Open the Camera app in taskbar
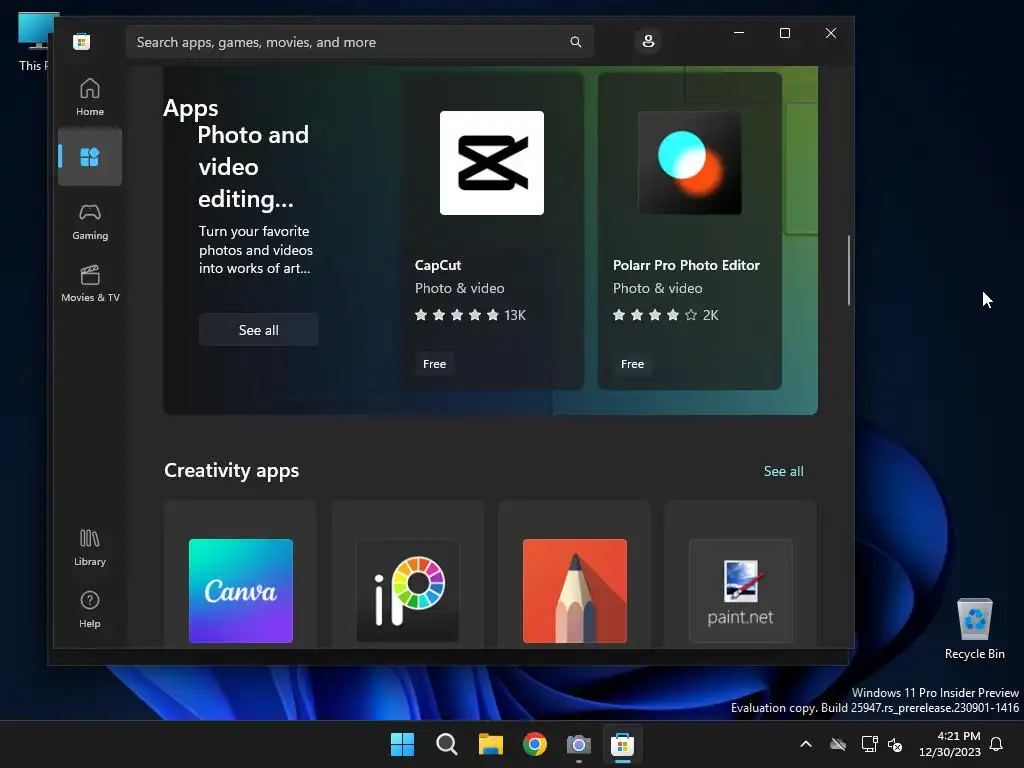Screen dimensions: 1024x768 (579, 744)
